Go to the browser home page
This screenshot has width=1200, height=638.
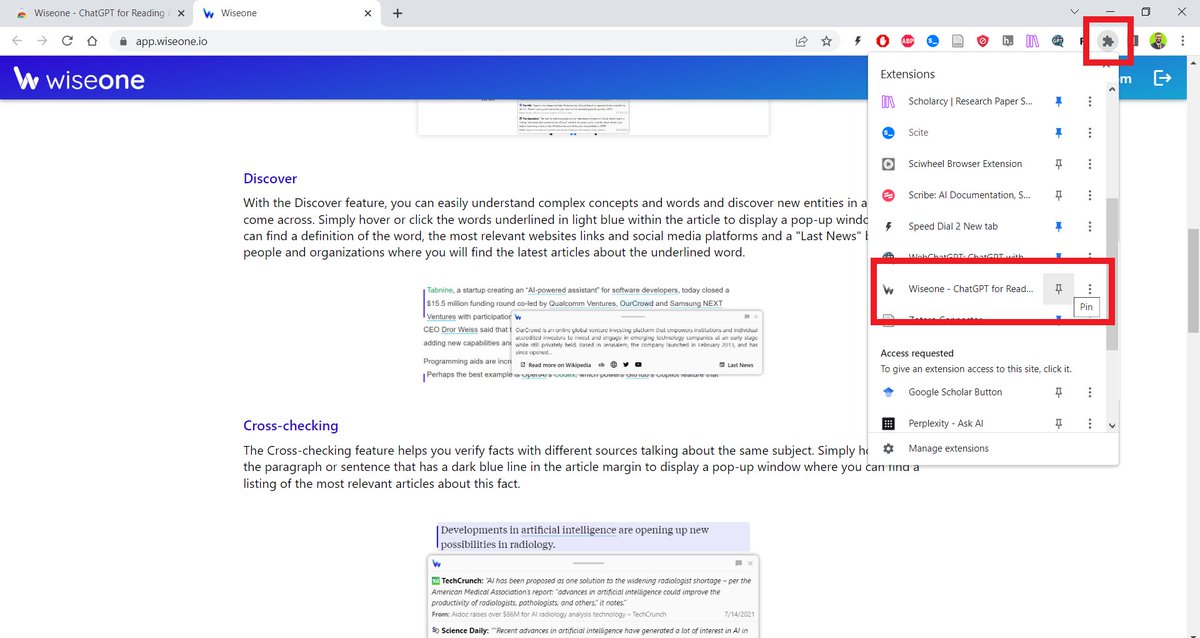pos(92,41)
